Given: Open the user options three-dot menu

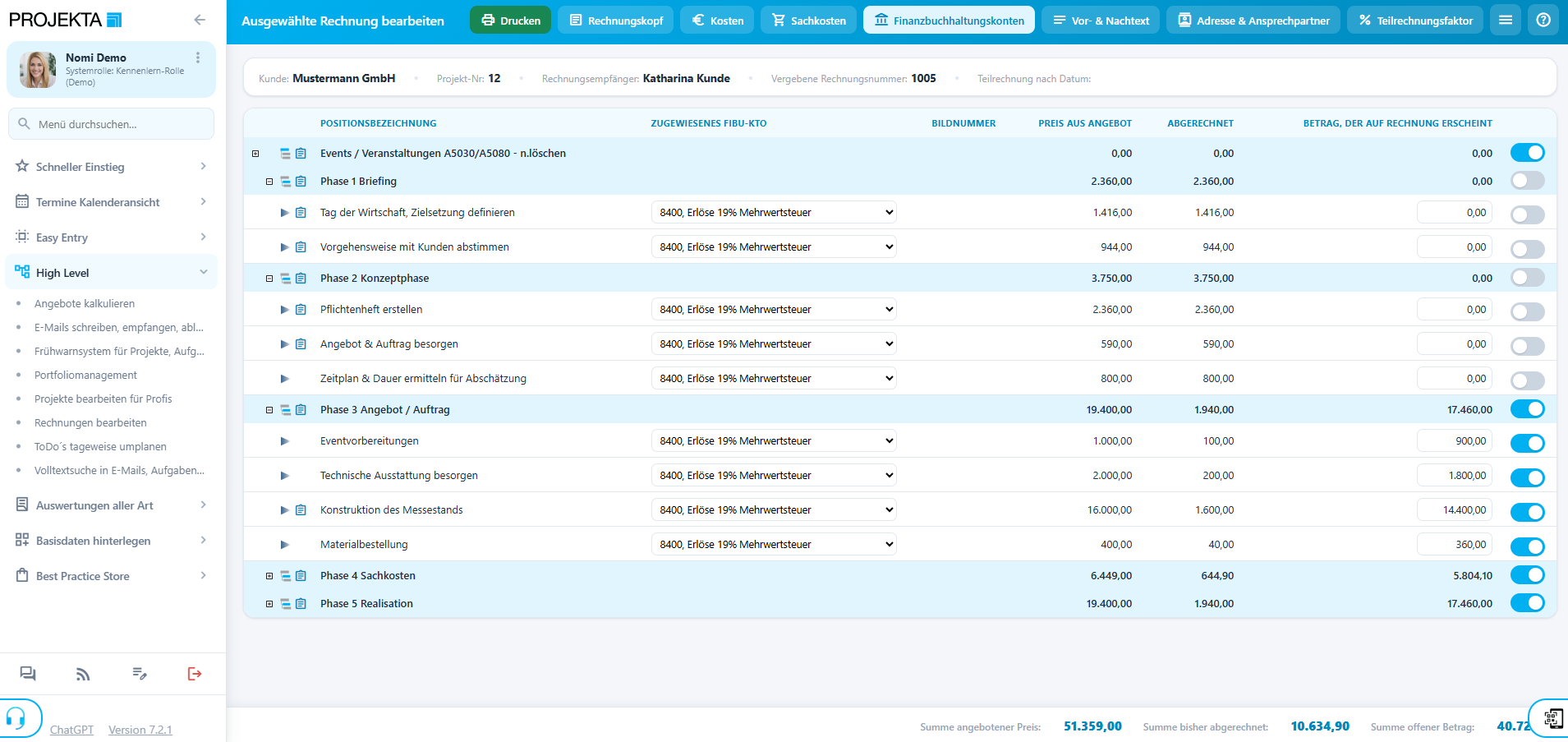Looking at the screenshot, I should (198, 58).
